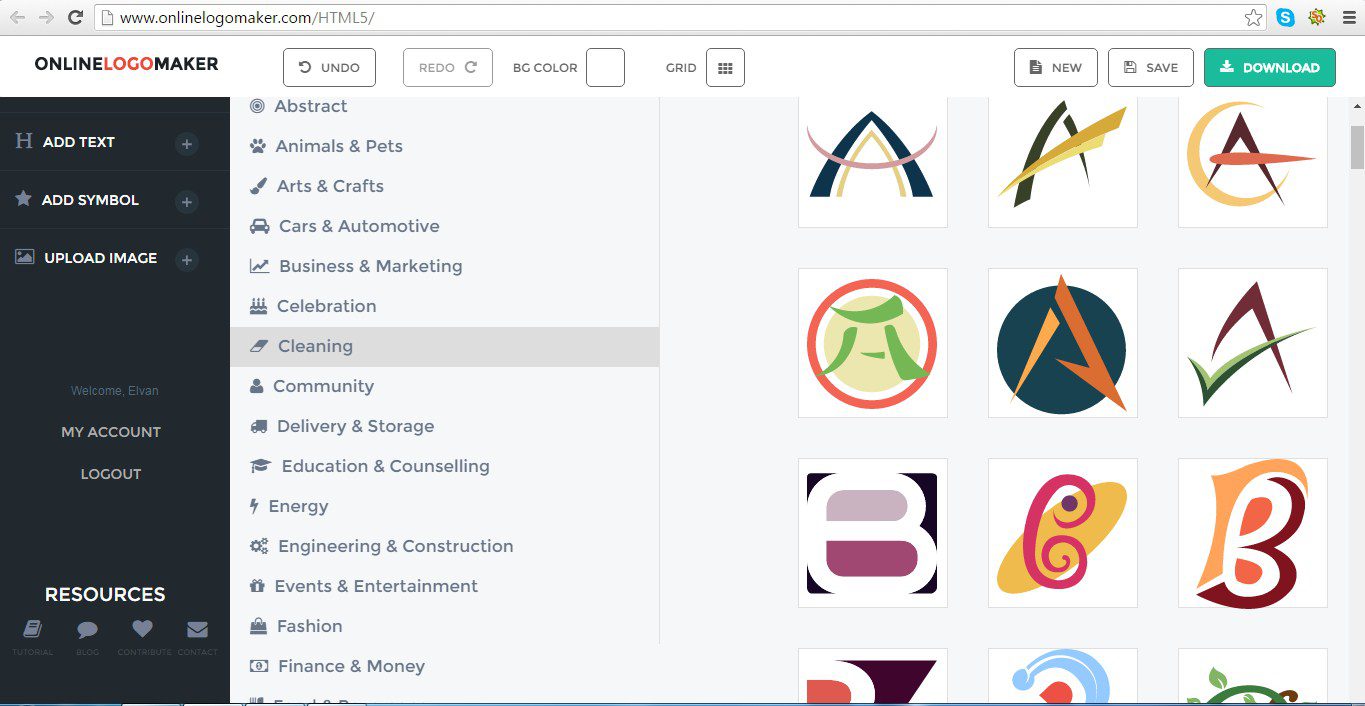Click the Contribute heart icon

click(x=142, y=631)
